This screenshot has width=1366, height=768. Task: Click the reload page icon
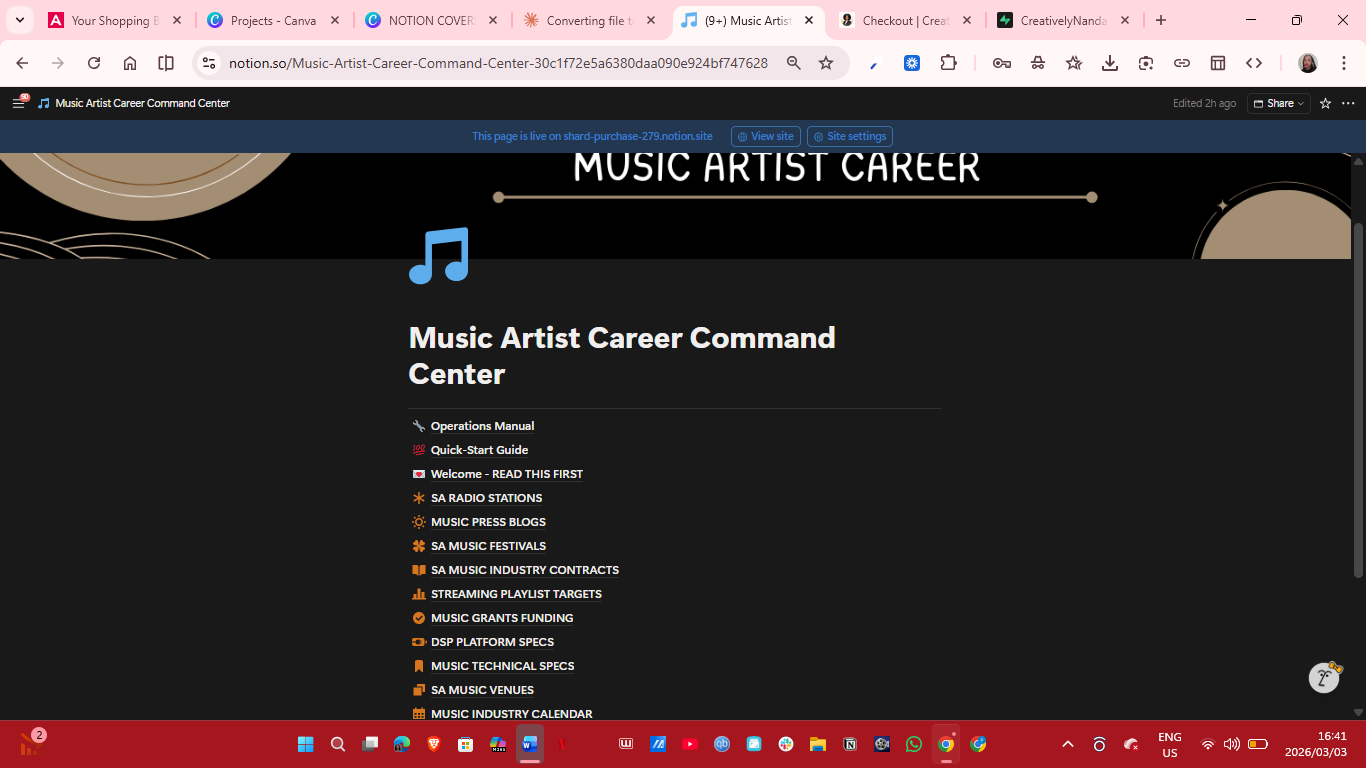93,62
